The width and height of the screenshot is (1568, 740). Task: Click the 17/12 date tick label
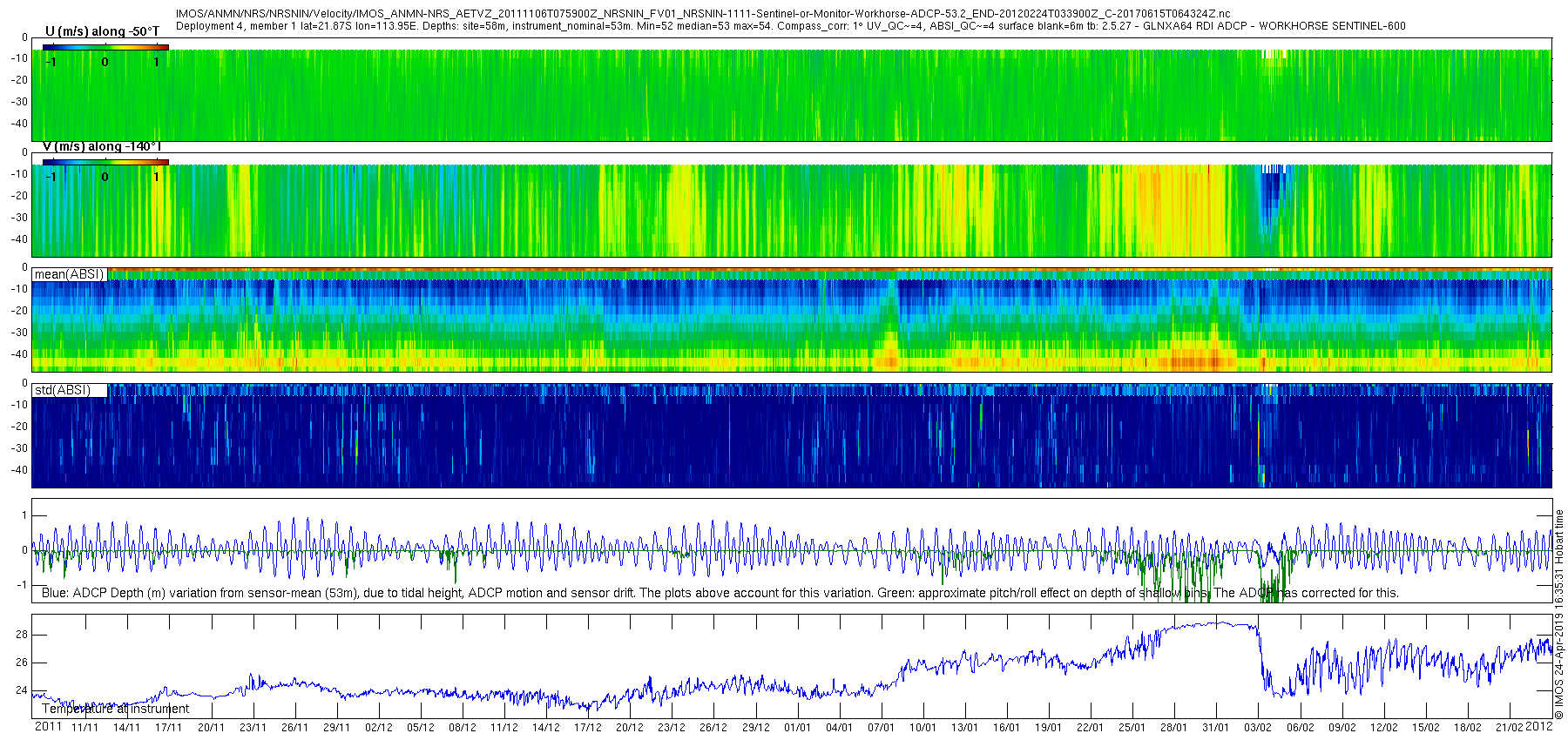click(x=587, y=728)
